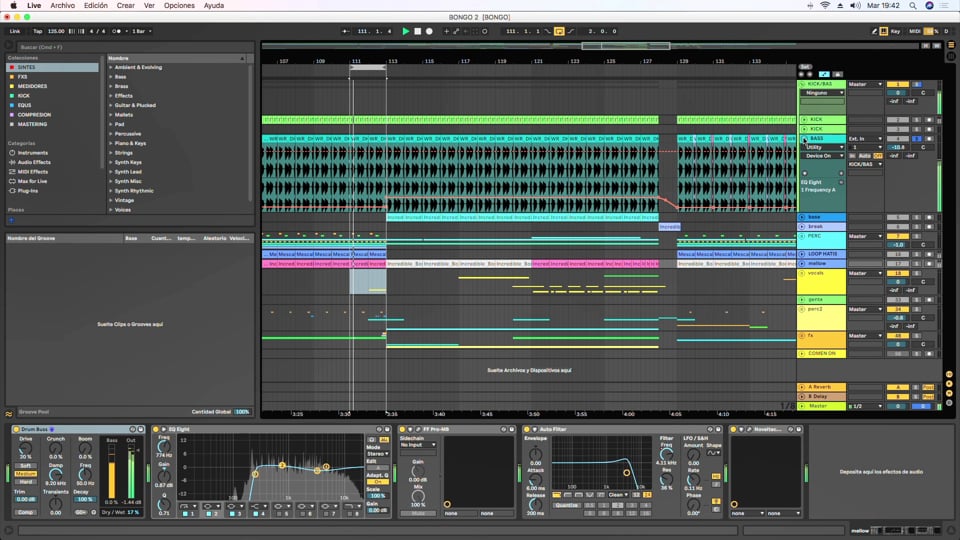Unfold the KICK/BAS group track

point(802,84)
